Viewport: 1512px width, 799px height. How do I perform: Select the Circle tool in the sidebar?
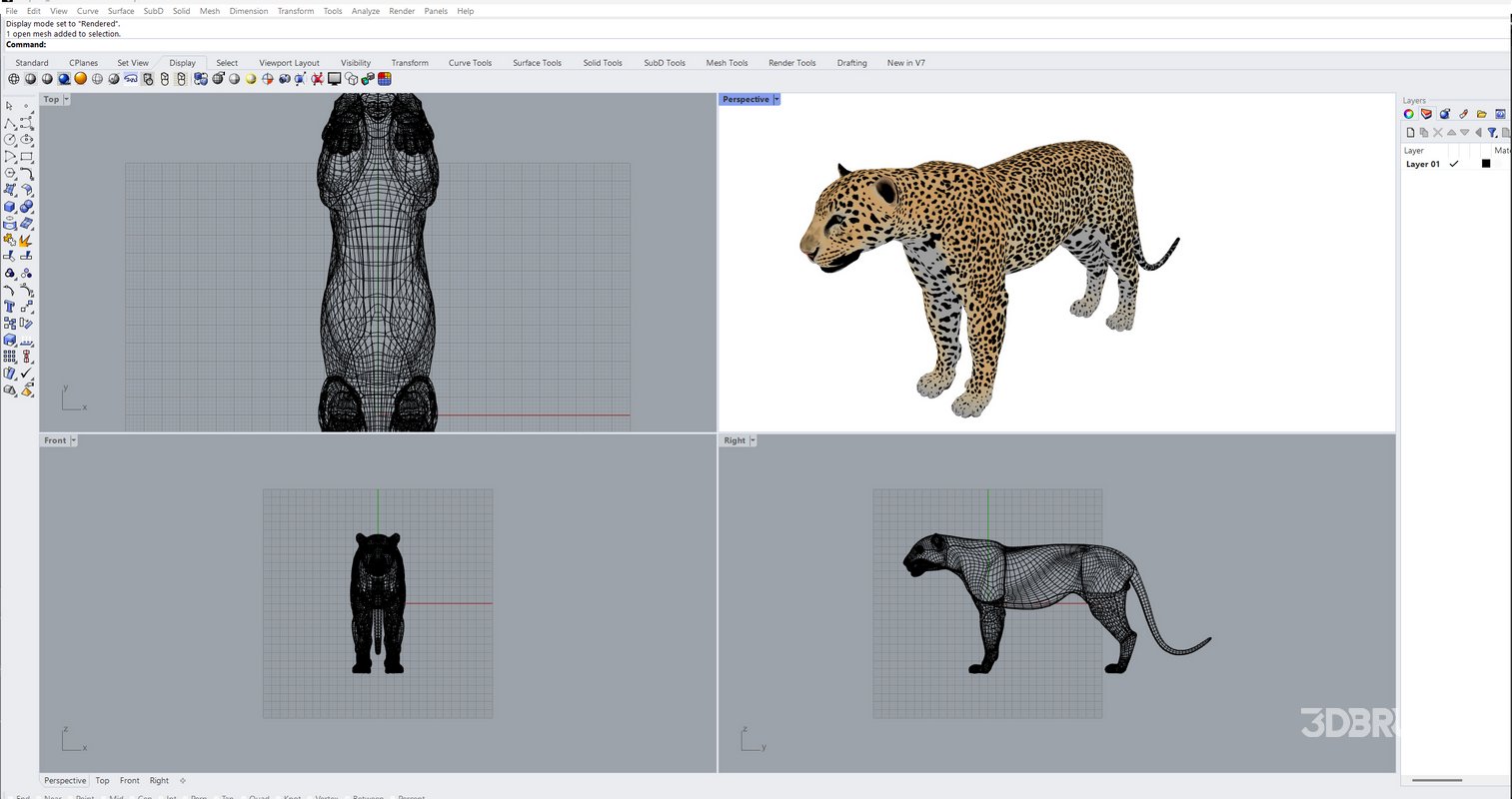click(11, 140)
